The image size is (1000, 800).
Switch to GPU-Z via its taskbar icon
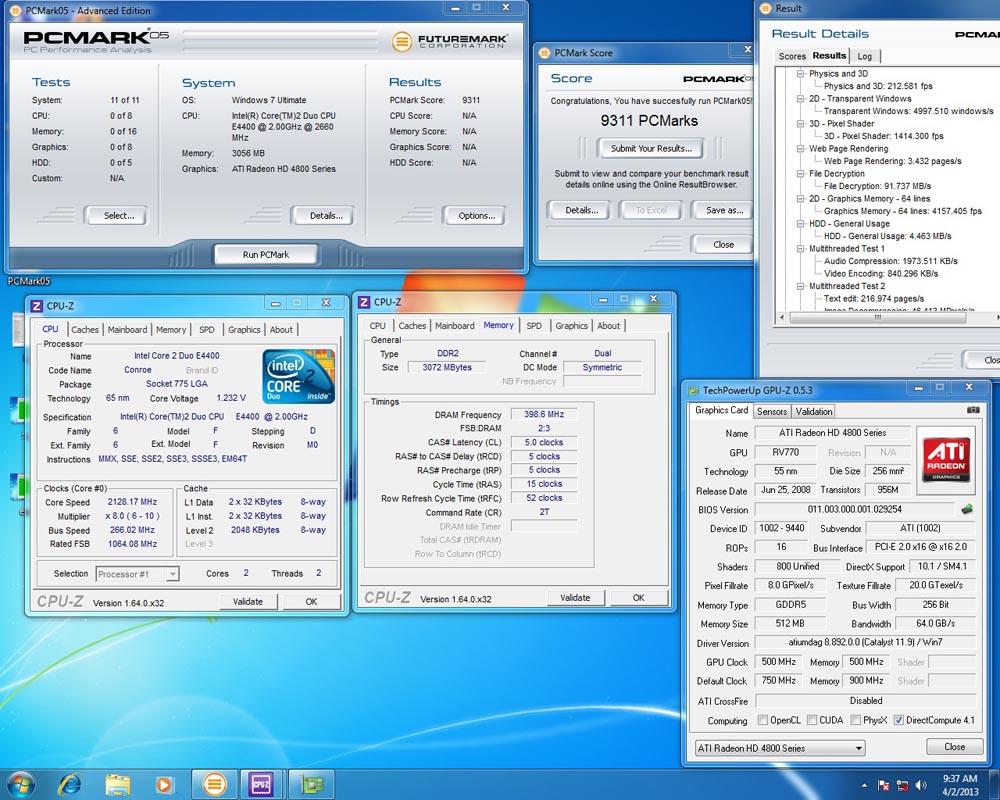coord(311,784)
